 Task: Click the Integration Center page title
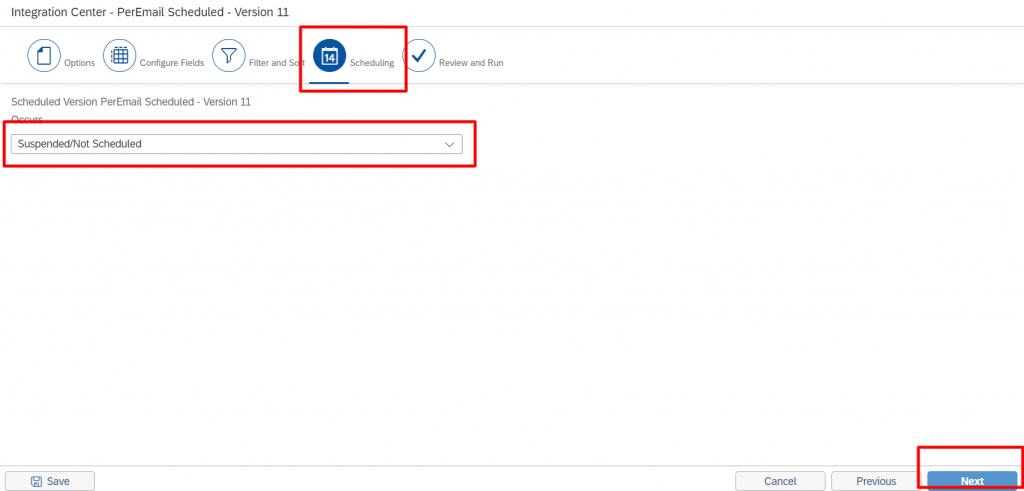coord(150,12)
